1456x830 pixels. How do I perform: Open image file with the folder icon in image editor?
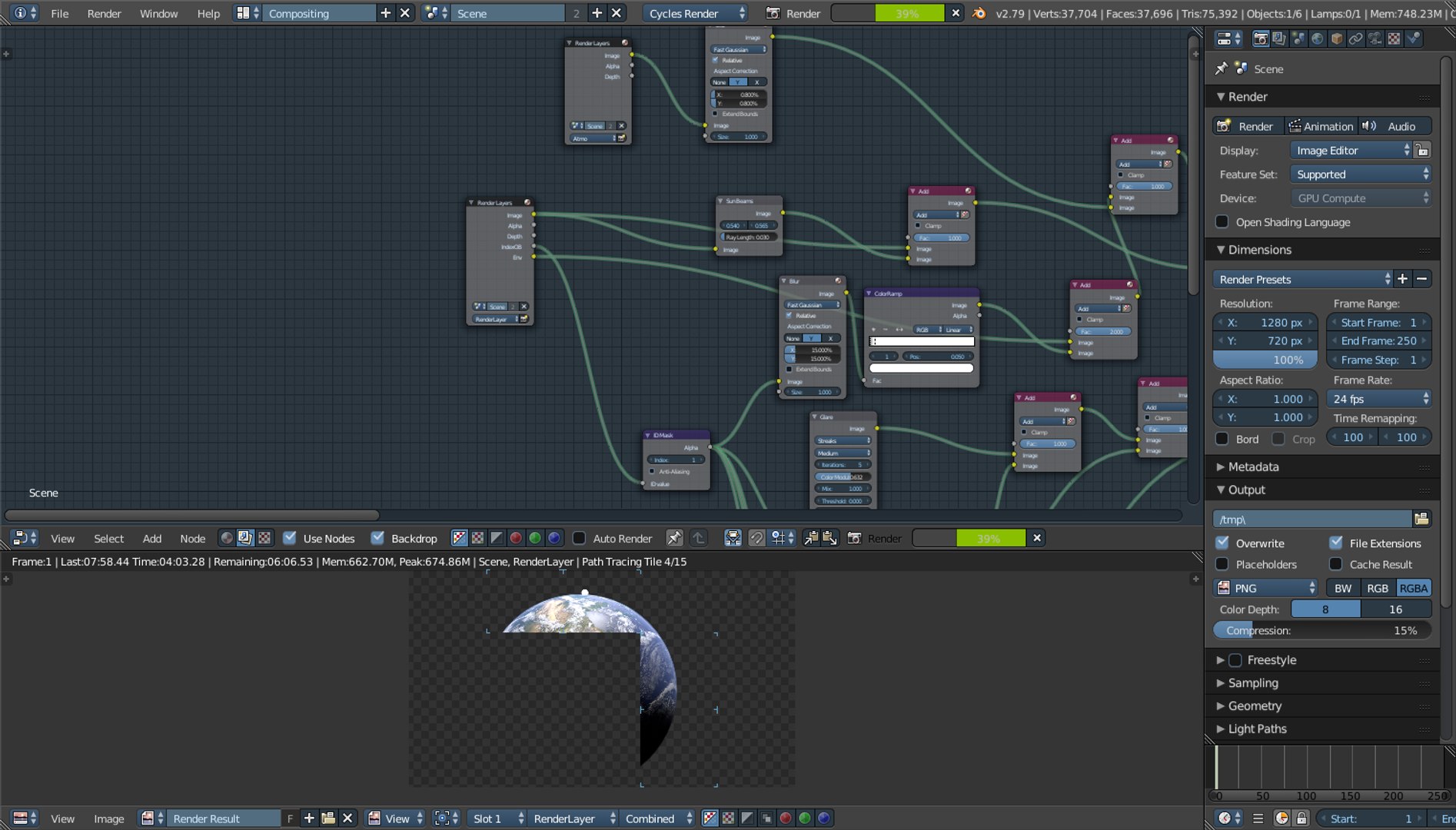coord(328,818)
